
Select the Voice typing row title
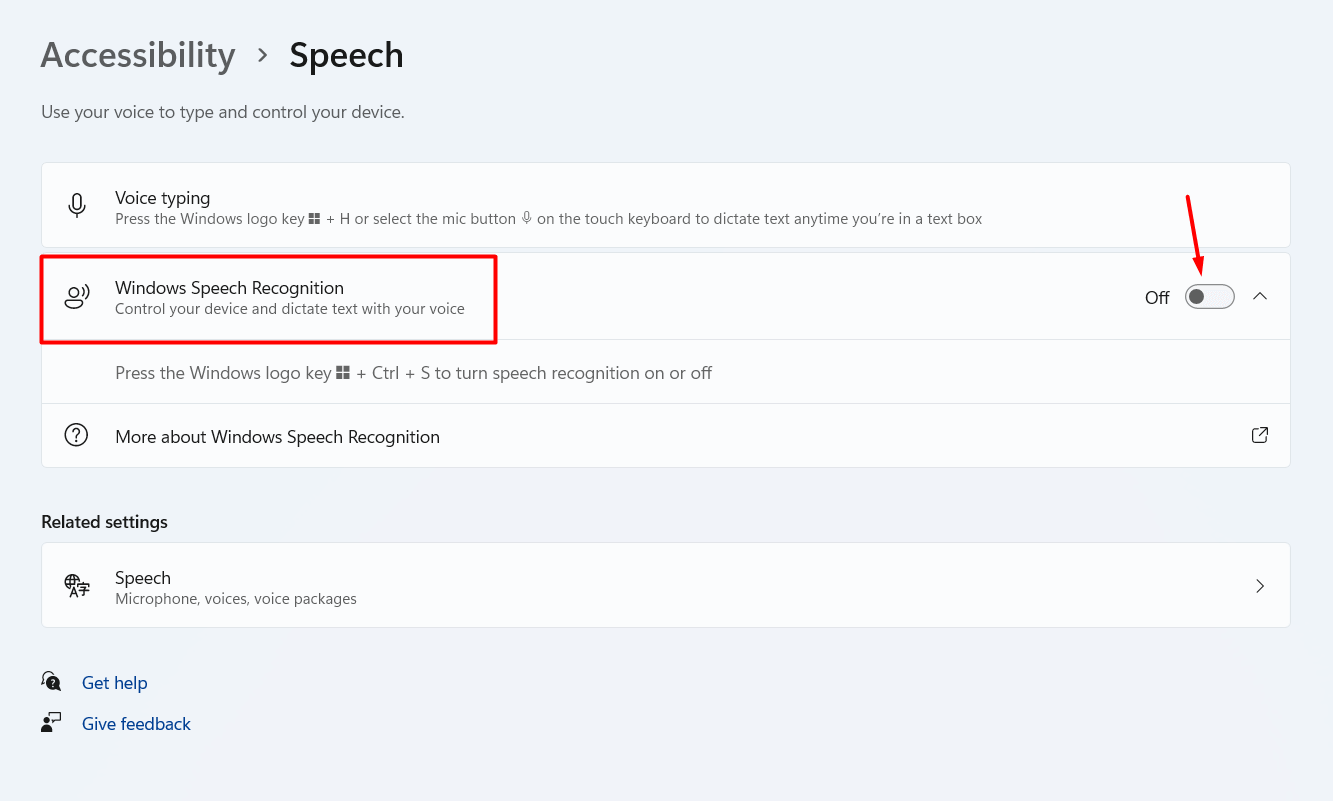[x=163, y=198]
